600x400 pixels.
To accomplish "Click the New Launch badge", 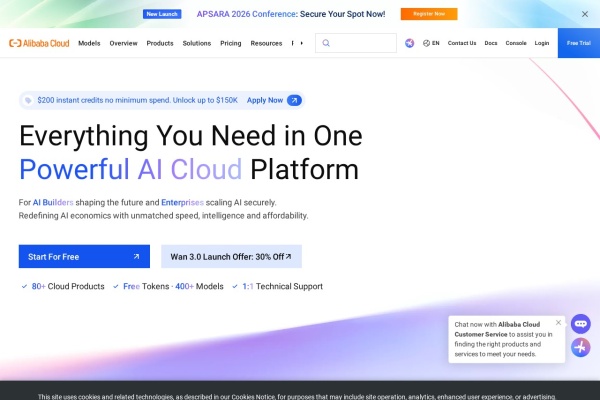I will pos(162,14).
